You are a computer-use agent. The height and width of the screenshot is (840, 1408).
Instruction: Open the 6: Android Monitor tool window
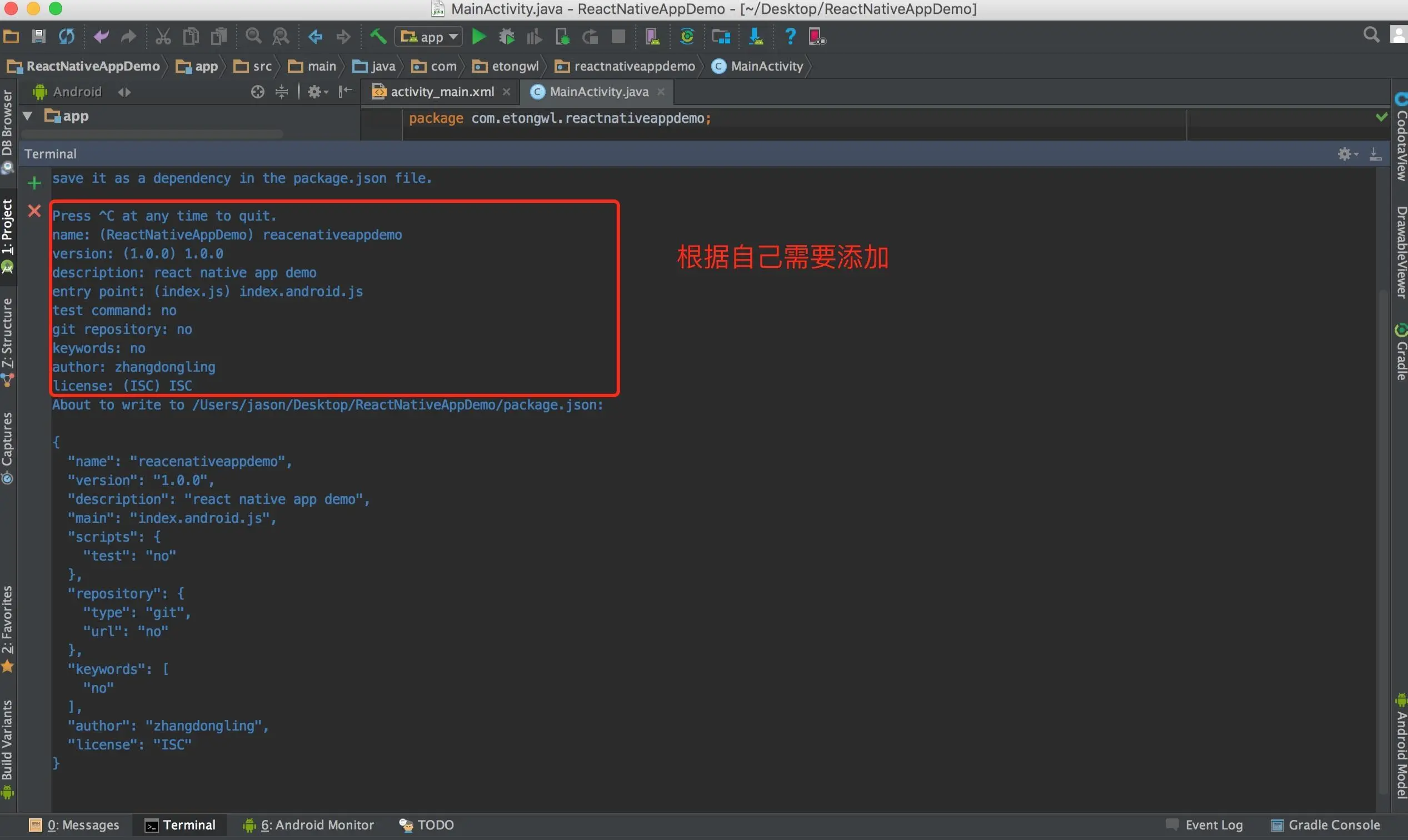[x=308, y=826]
